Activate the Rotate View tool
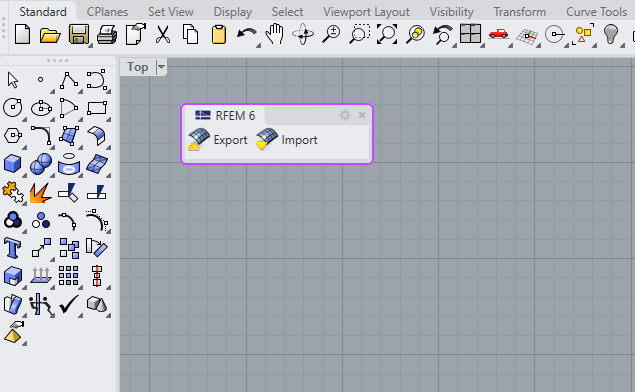The width and height of the screenshot is (635, 392). (303, 34)
